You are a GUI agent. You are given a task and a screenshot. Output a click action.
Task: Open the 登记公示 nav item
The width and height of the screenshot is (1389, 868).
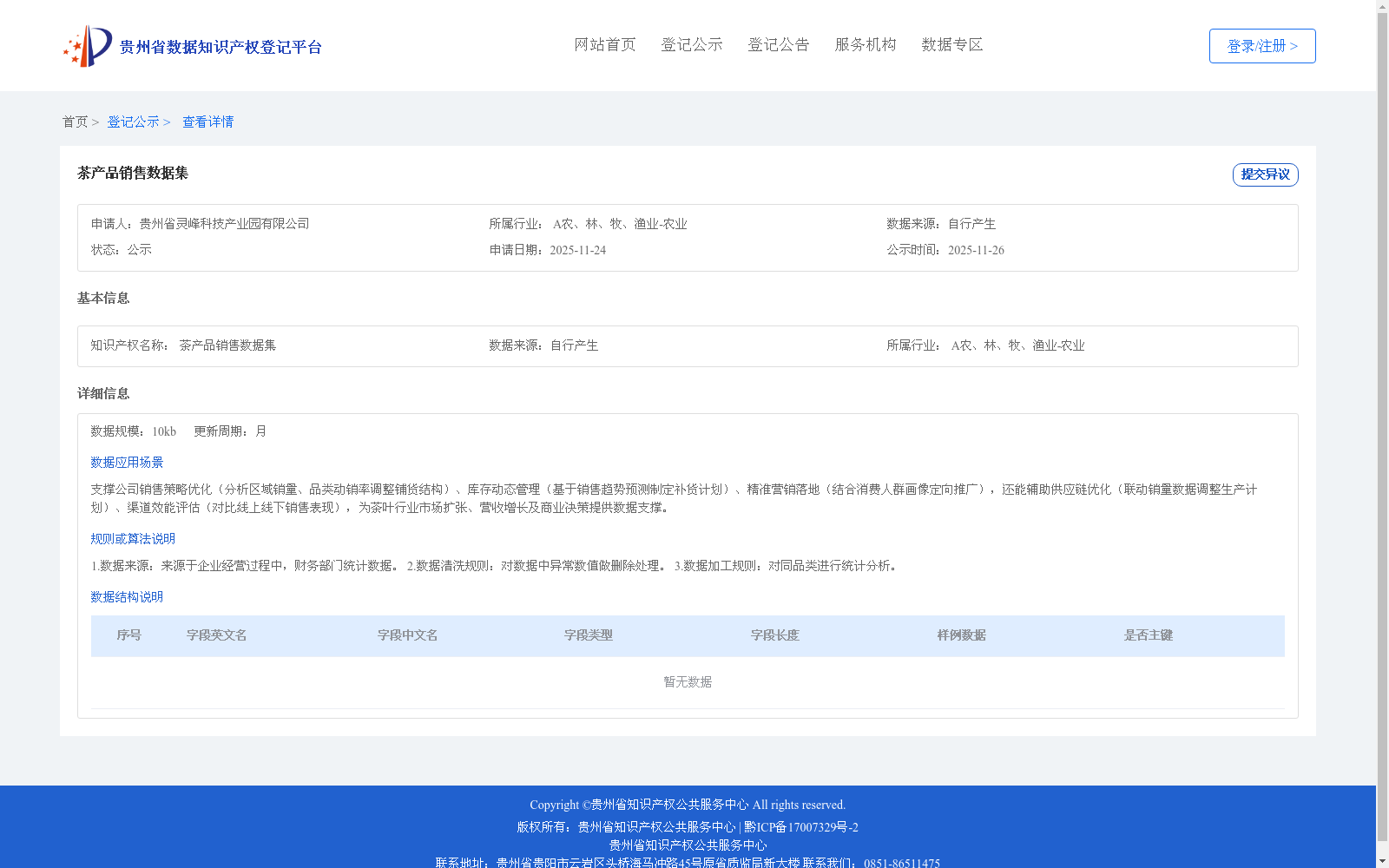coord(692,44)
